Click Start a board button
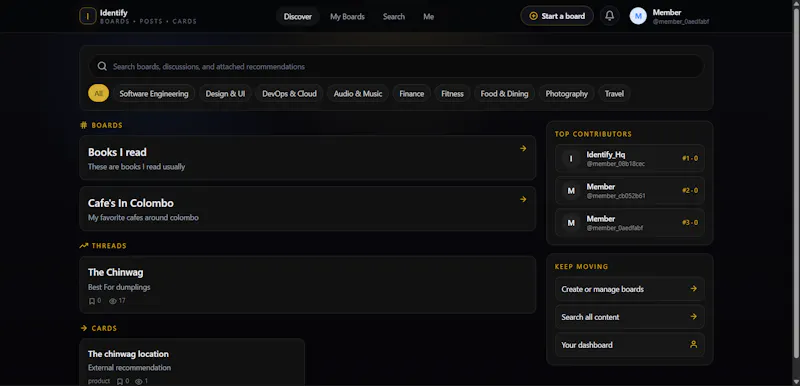Screen dimensions: 800x386 click(557, 16)
